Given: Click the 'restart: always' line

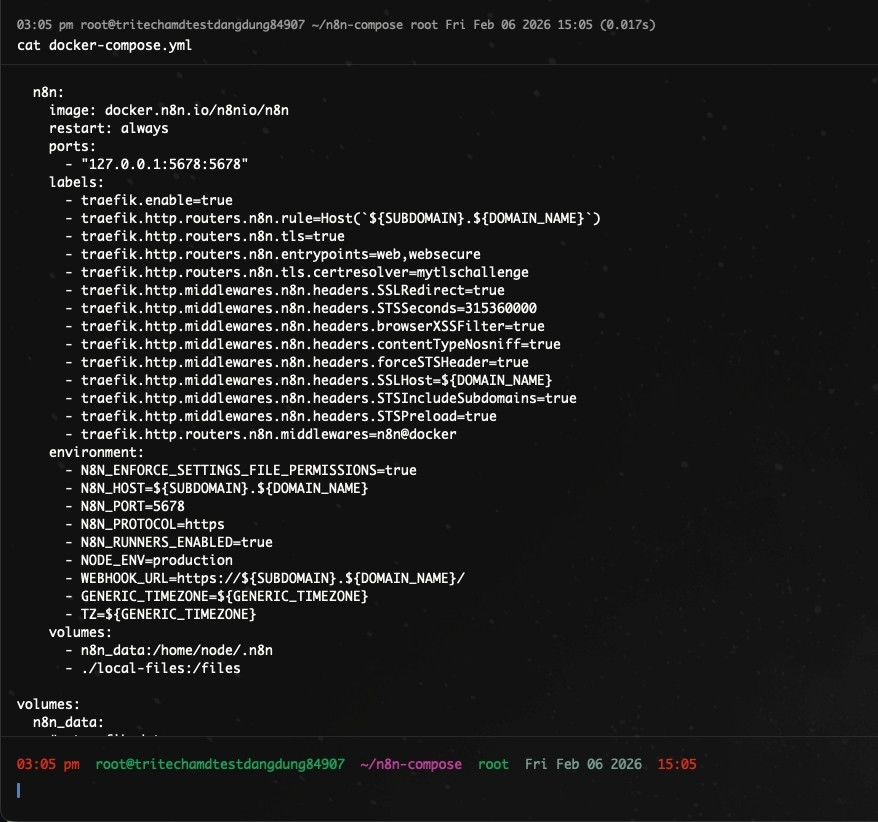Looking at the screenshot, I should [109, 128].
